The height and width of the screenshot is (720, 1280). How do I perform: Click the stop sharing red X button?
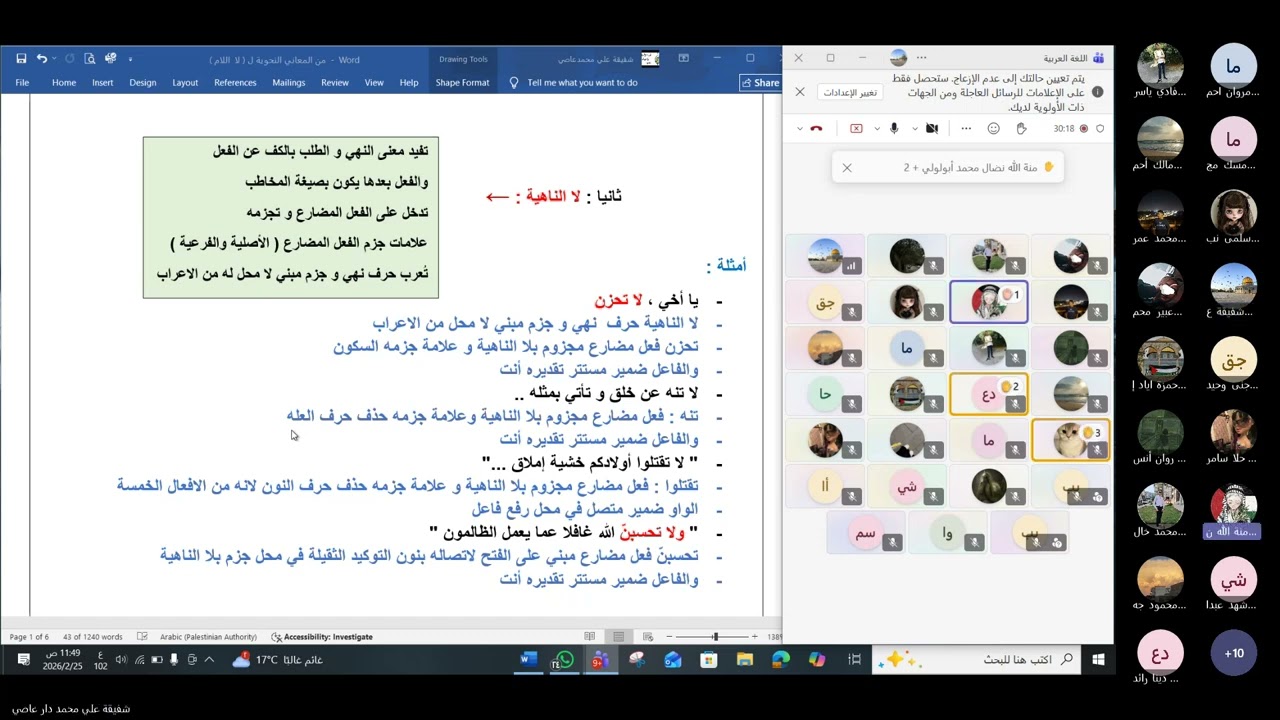[x=856, y=128]
